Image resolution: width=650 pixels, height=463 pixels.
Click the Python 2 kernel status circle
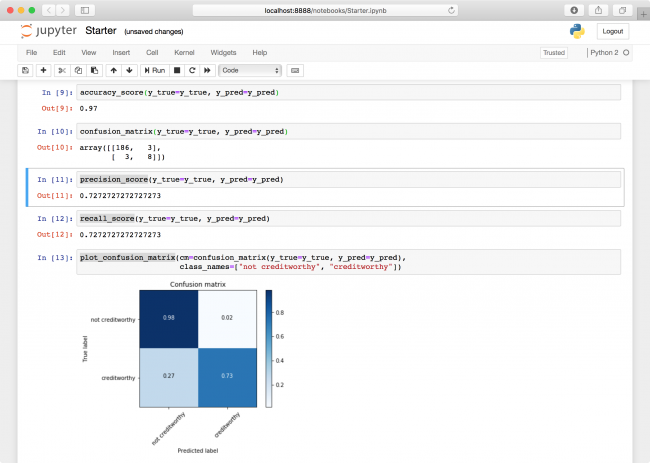pos(626,53)
